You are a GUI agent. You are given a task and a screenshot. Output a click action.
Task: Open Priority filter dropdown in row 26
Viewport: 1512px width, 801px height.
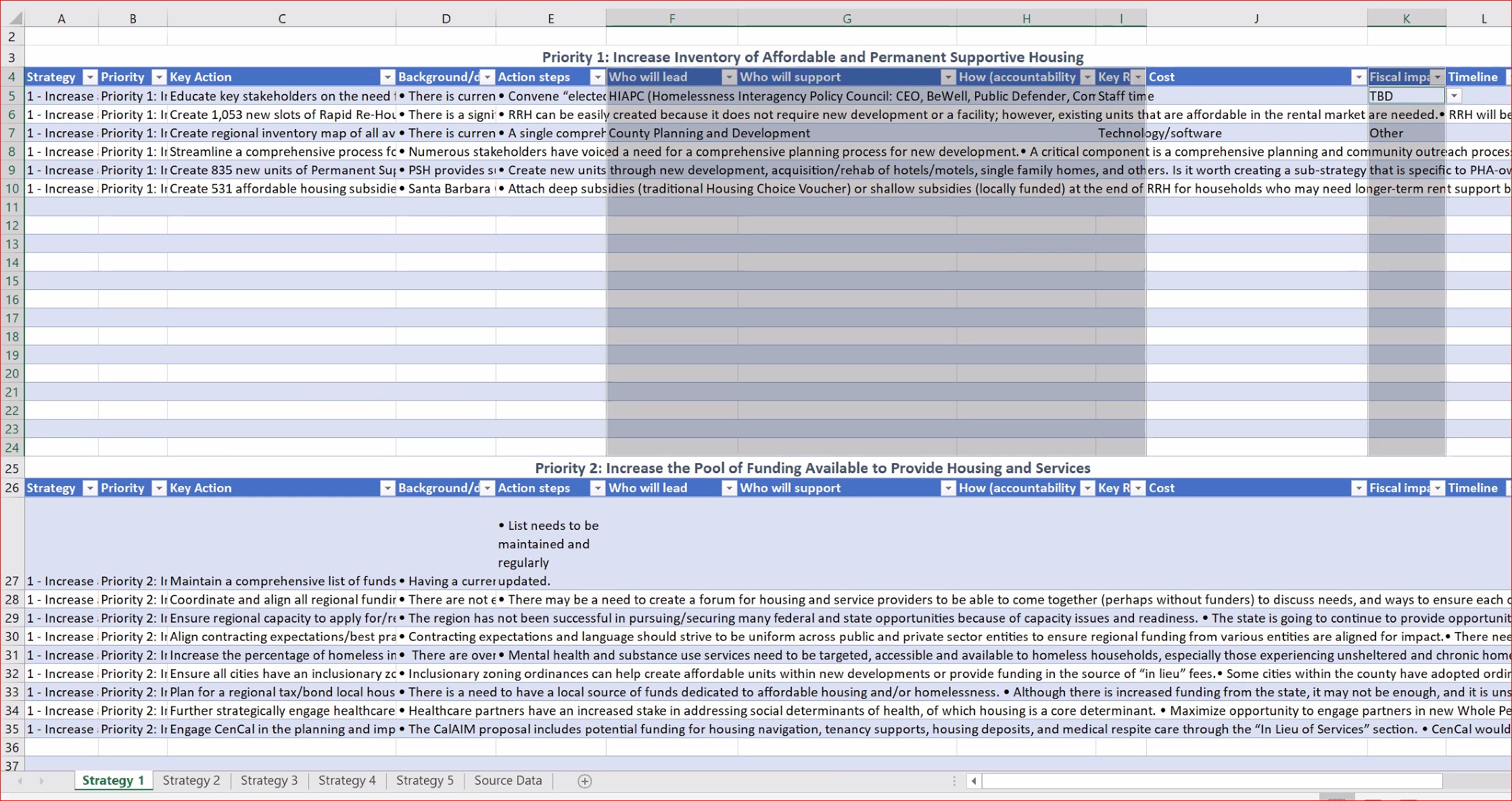159,488
